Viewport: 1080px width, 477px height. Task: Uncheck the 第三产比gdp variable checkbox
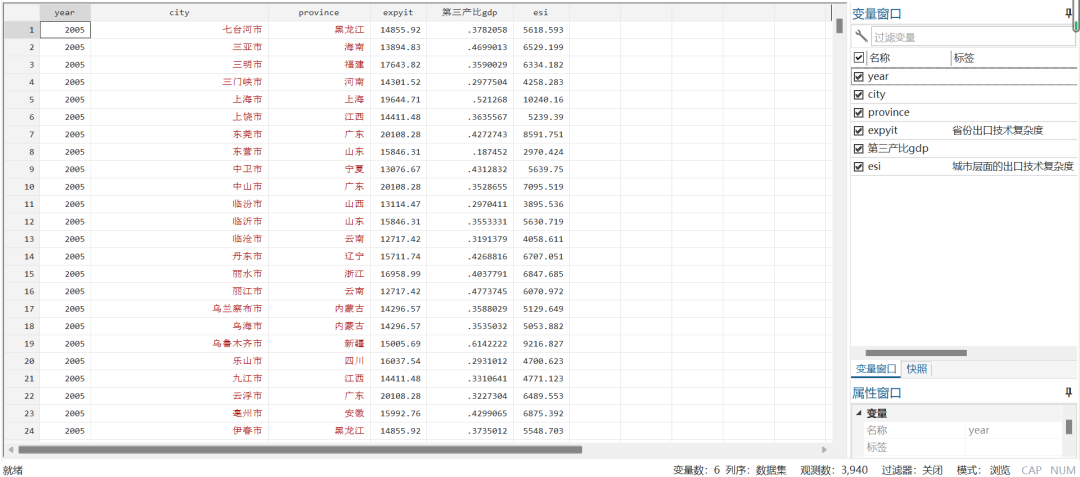tap(858, 148)
